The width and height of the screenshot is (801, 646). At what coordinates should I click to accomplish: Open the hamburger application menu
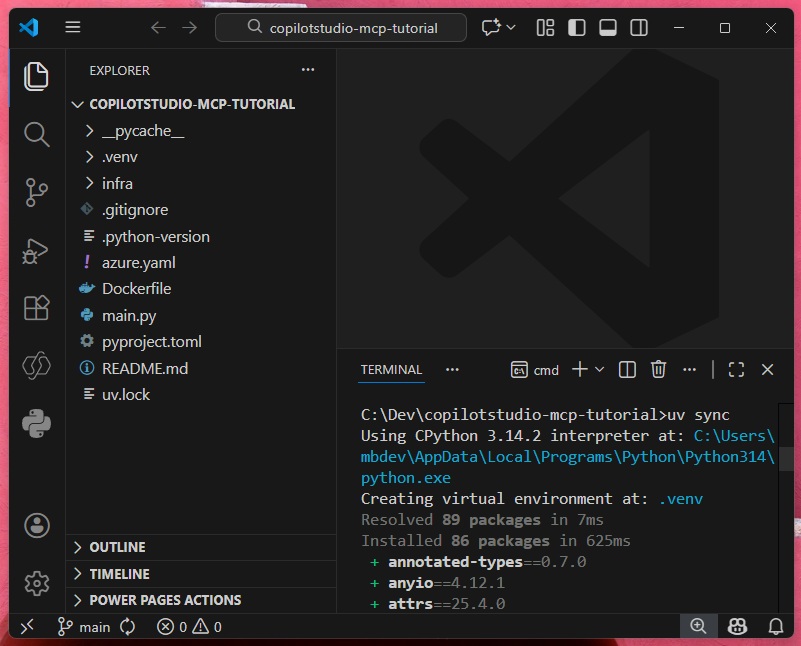pyautogui.click(x=73, y=28)
